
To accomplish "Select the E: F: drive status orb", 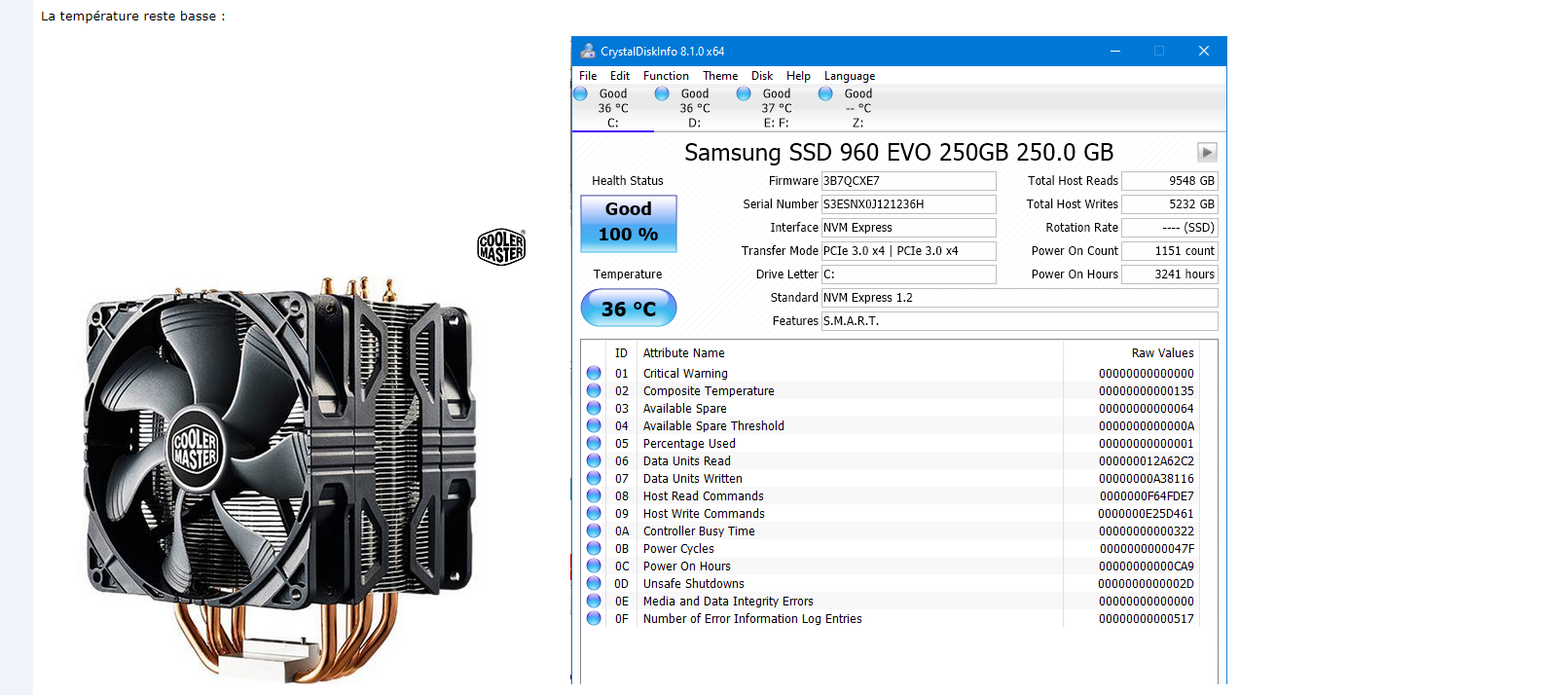I will point(744,94).
